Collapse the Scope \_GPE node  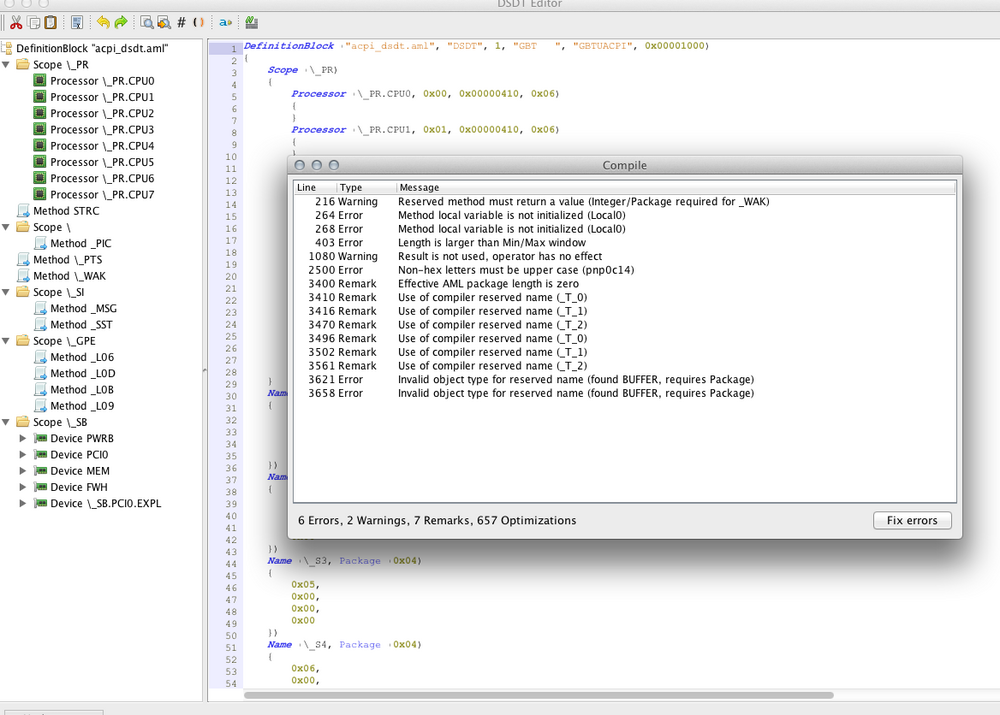pos(7,341)
